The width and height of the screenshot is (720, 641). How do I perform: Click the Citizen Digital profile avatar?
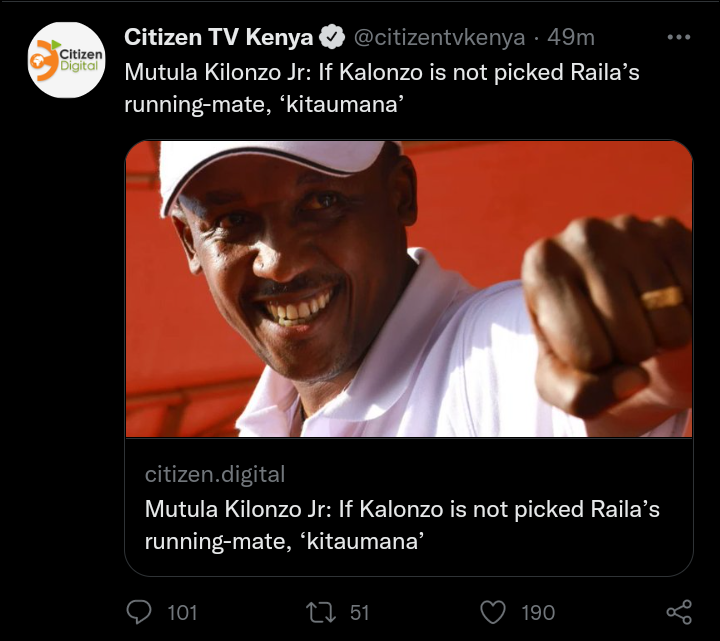coord(67,60)
